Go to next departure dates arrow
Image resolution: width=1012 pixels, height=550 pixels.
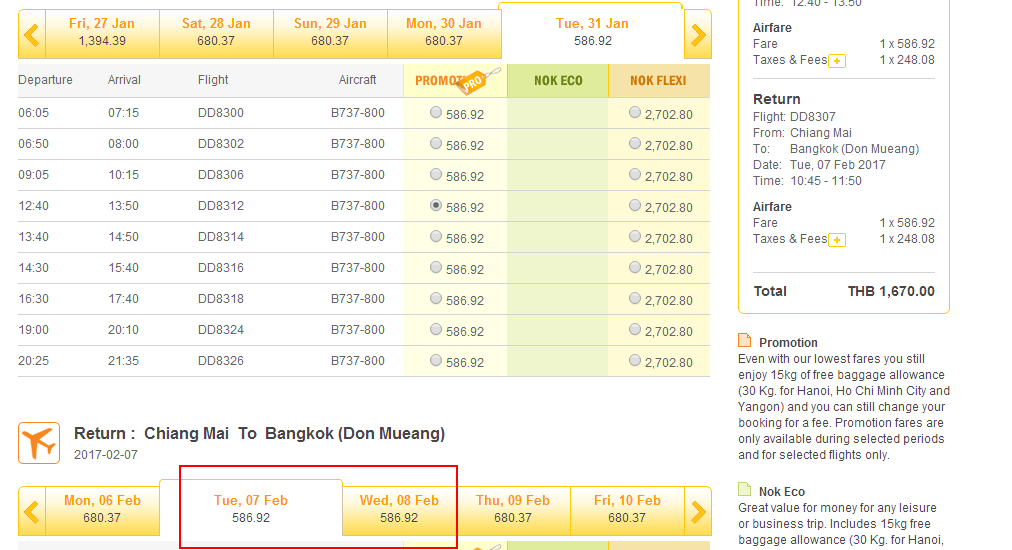pyautogui.click(x=698, y=34)
